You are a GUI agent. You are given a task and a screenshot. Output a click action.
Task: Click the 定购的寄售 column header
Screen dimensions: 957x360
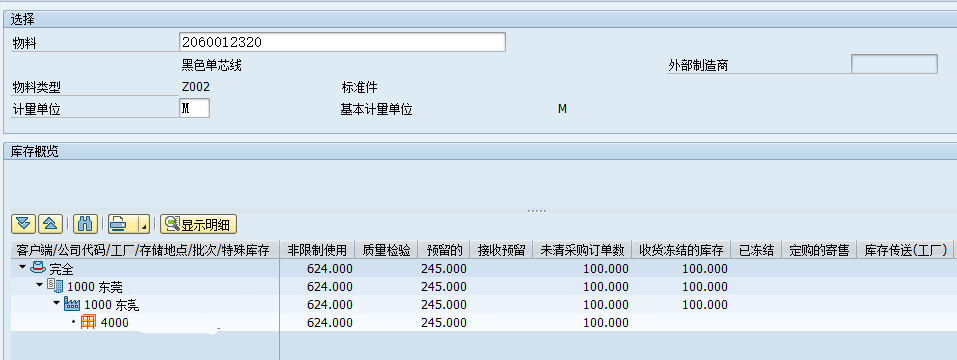coord(819,250)
